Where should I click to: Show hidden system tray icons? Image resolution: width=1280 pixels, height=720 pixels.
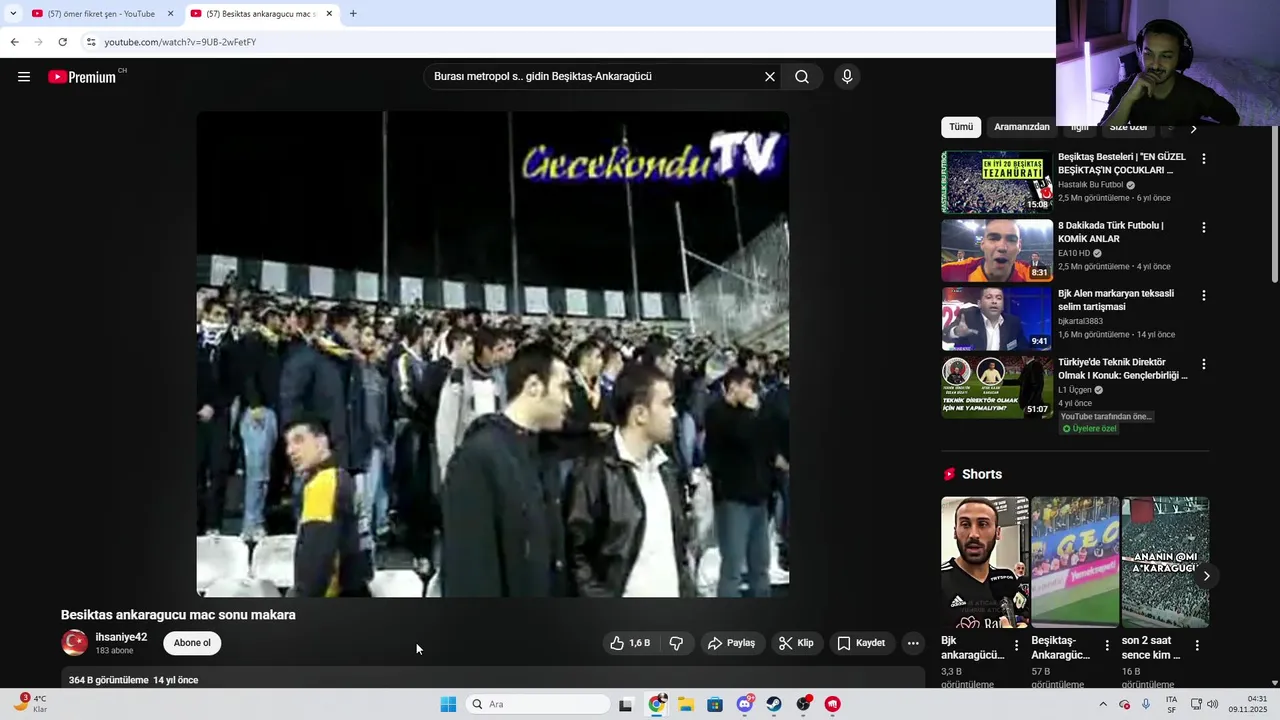click(x=1103, y=704)
